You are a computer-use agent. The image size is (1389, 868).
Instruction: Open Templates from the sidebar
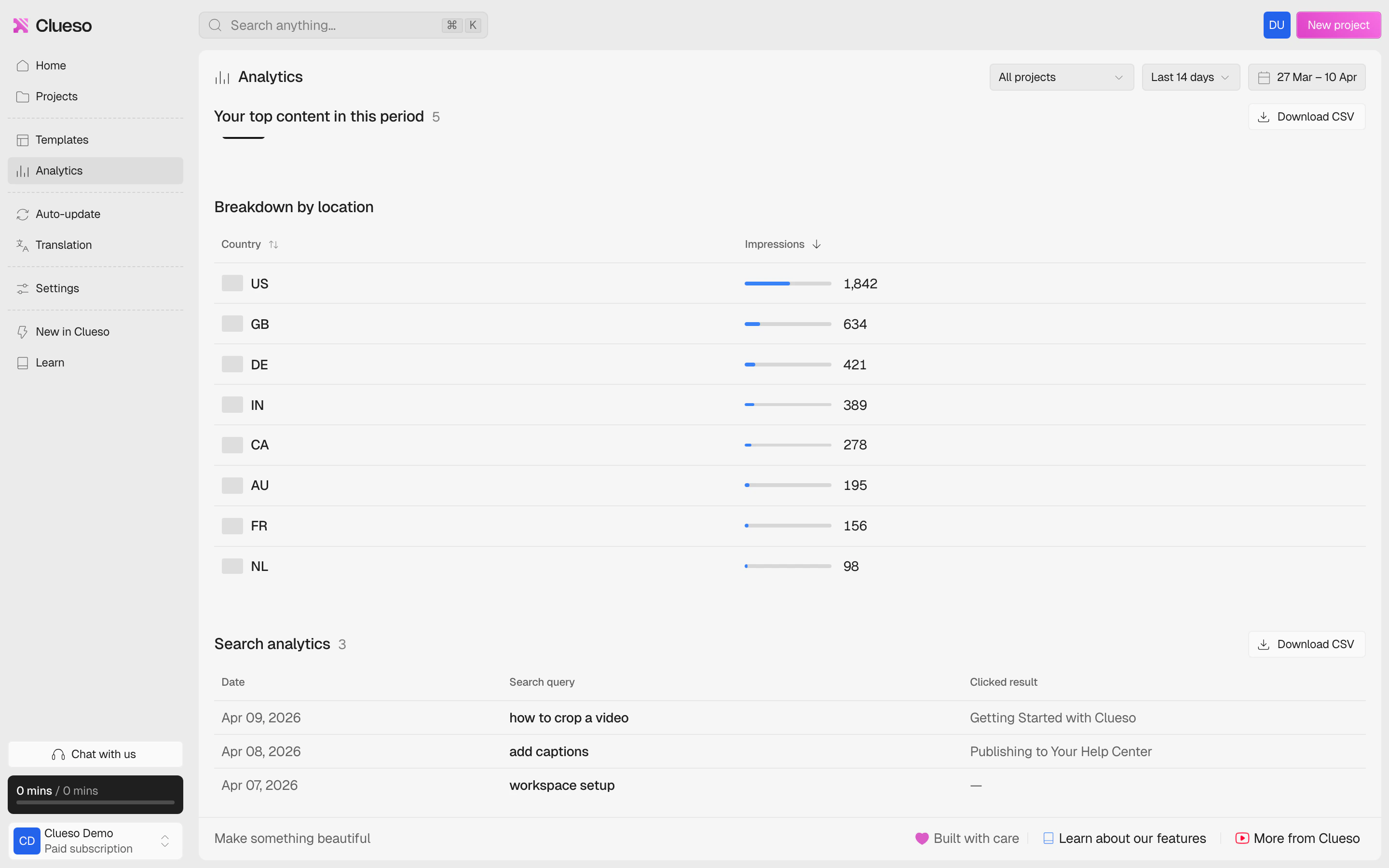click(61, 140)
